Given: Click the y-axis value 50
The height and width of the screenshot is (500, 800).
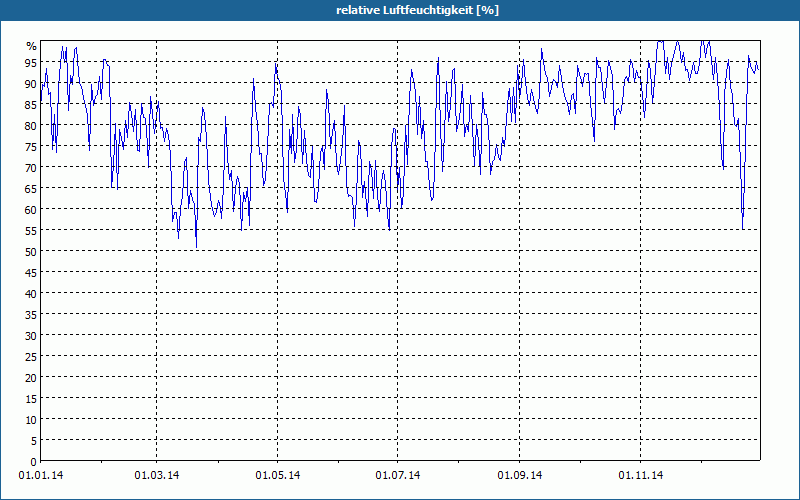Looking at the screenshot, I should (31, 252).
